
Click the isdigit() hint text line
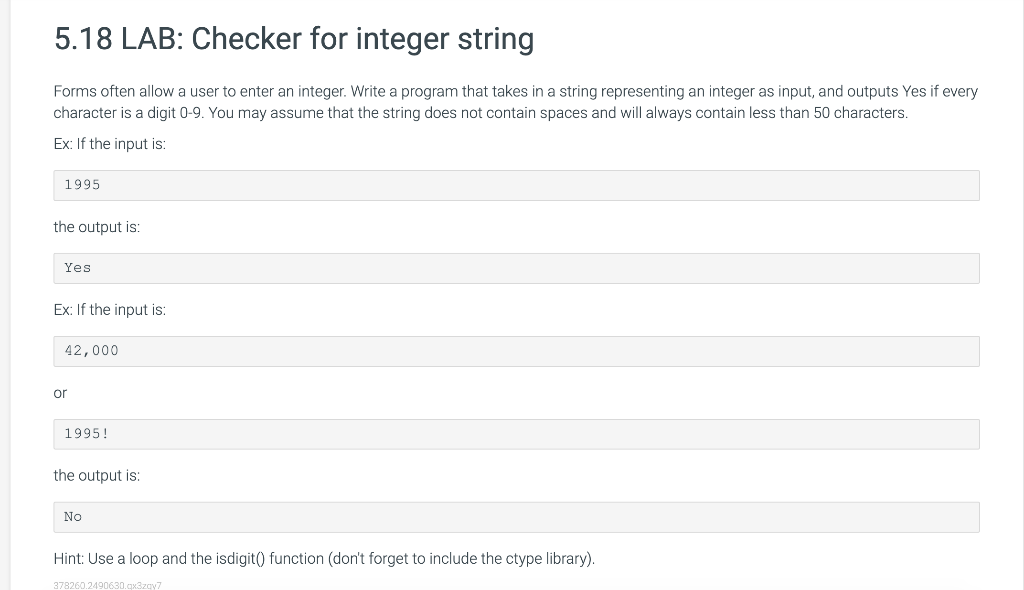coord(324,559)
